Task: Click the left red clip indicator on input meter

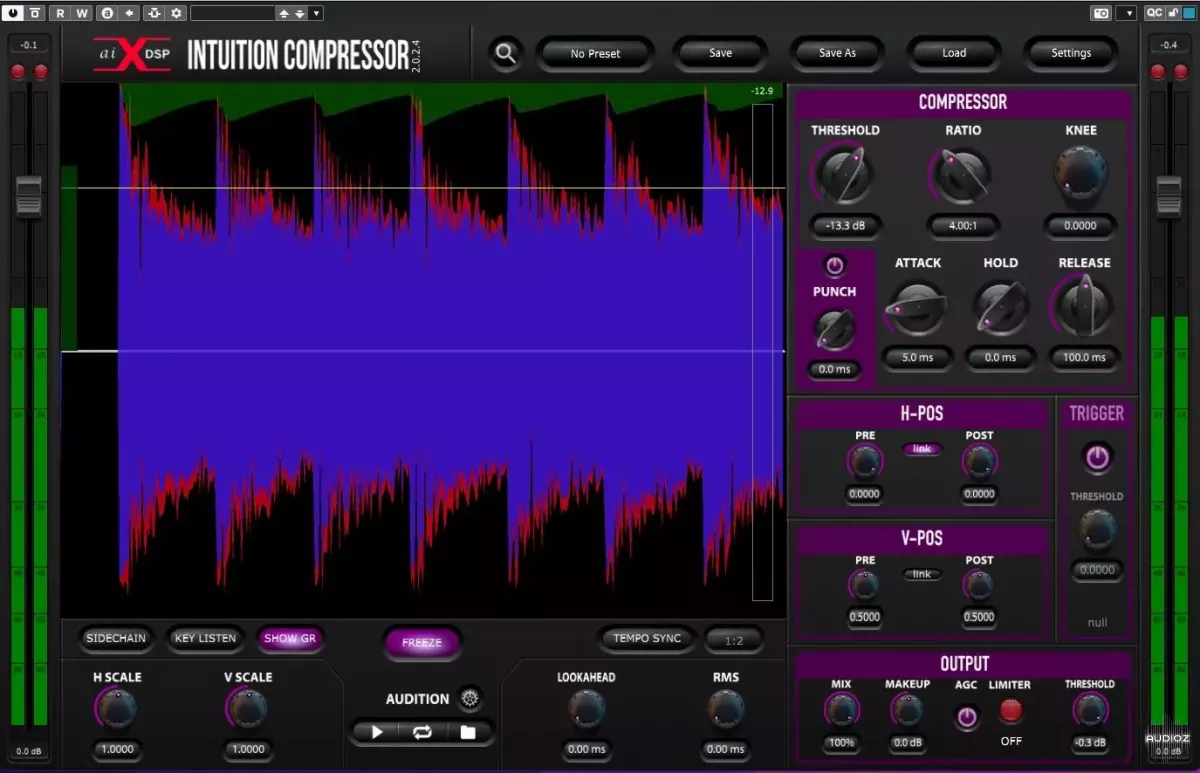Action: pyautogui.click(x=17, y=72)
